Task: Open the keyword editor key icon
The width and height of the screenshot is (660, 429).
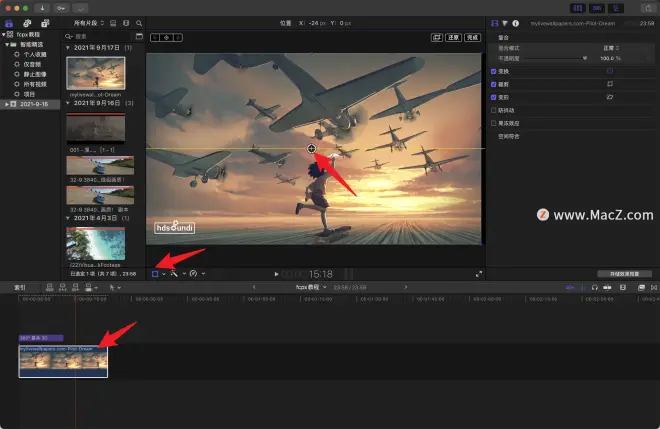Action: [61, 8]
